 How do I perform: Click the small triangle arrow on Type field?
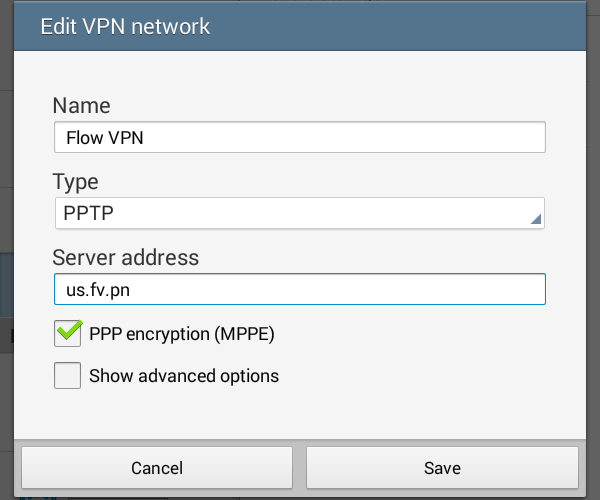point(536,219)
